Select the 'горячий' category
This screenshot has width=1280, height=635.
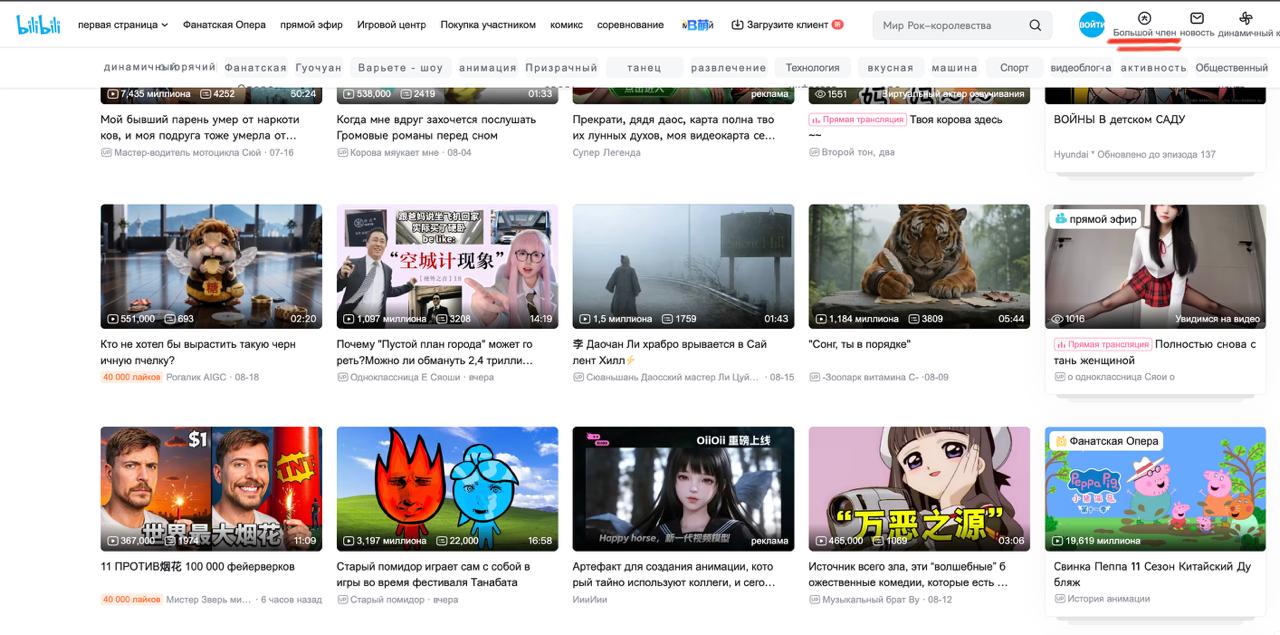pyautogui.click(x=193, y=67)
